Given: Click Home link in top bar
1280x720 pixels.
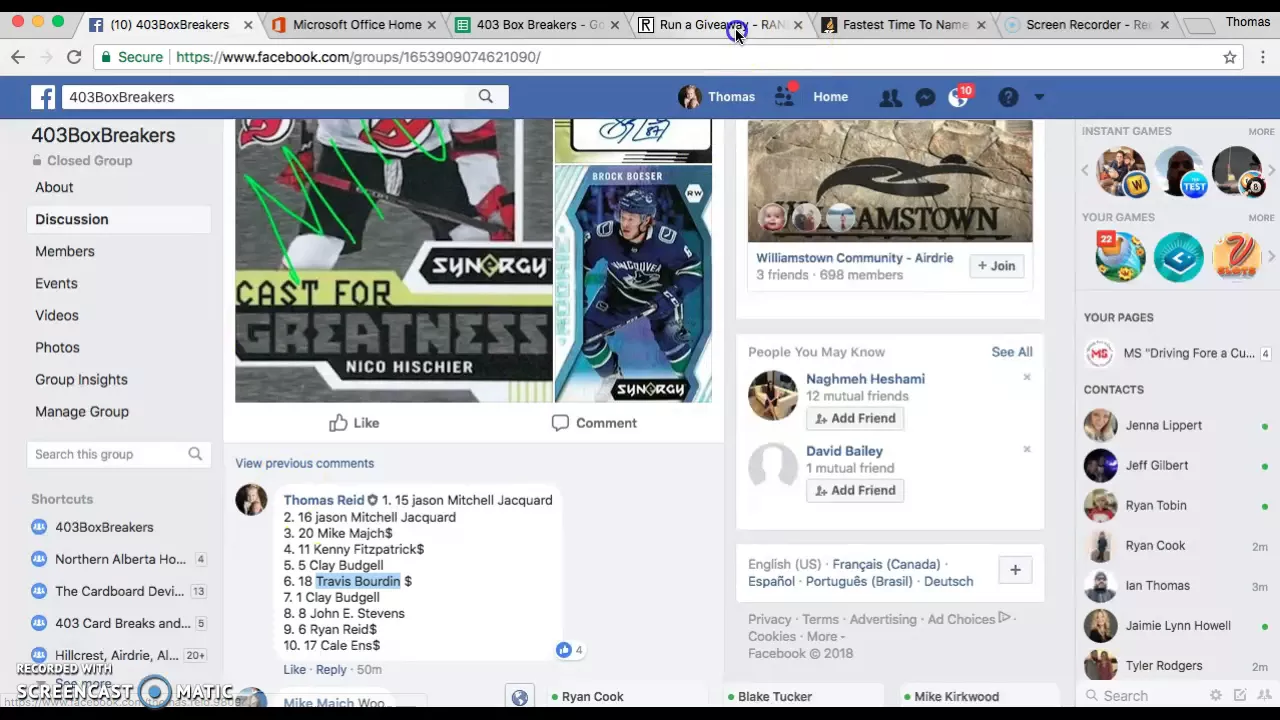Looking at the screenshot, I should (x=830, y=97).
